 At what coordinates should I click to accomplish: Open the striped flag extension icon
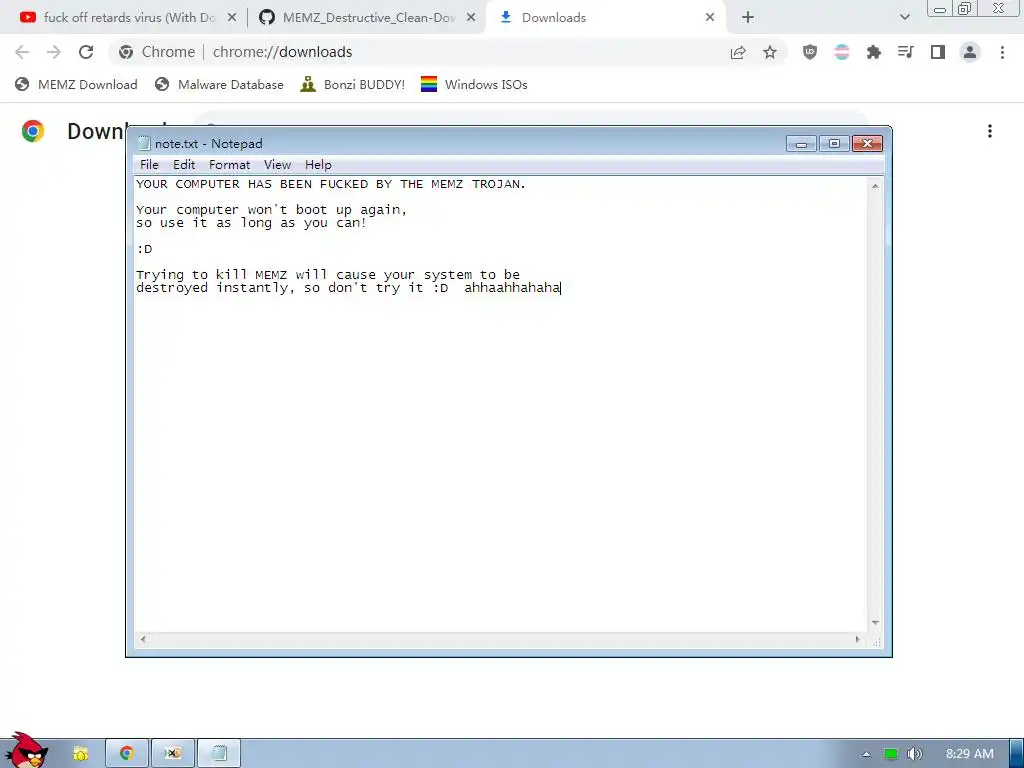click(842, 52)
